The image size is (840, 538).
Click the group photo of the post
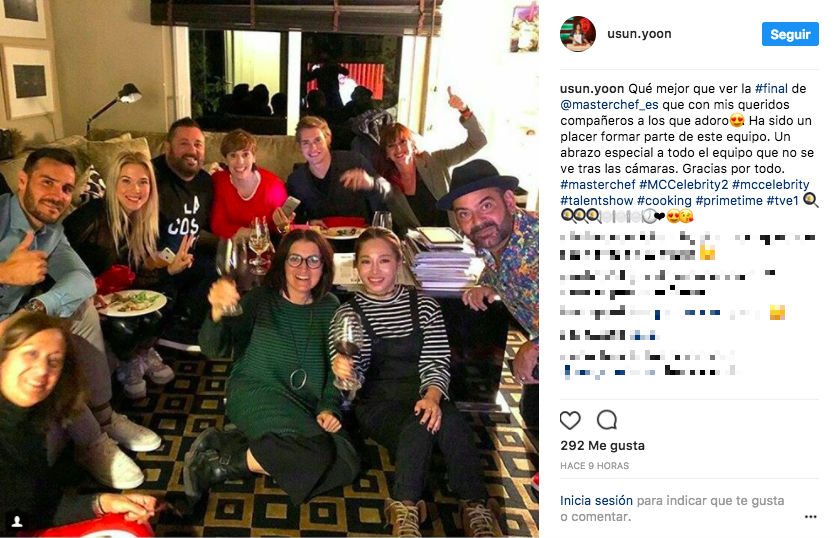[269, 269]
